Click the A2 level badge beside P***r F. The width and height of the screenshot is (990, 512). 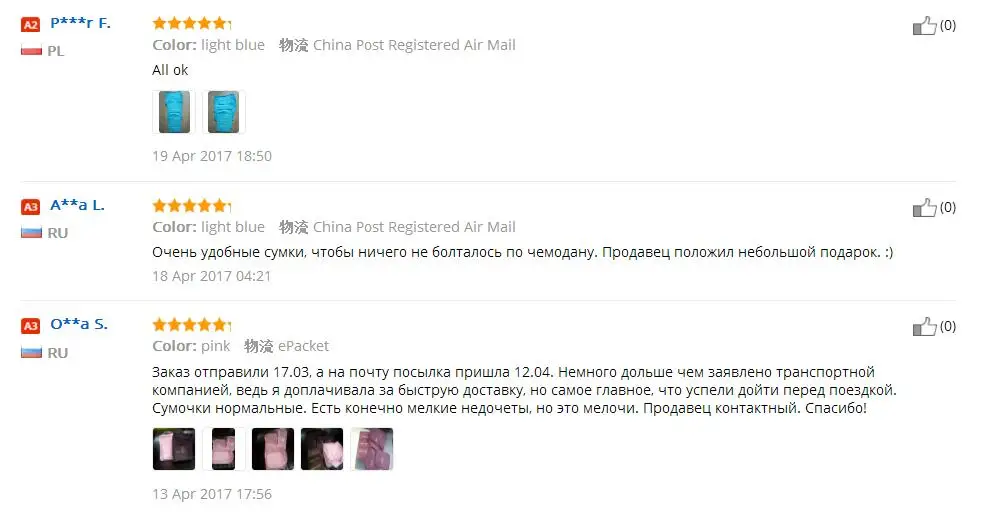[x=30, y=25]
